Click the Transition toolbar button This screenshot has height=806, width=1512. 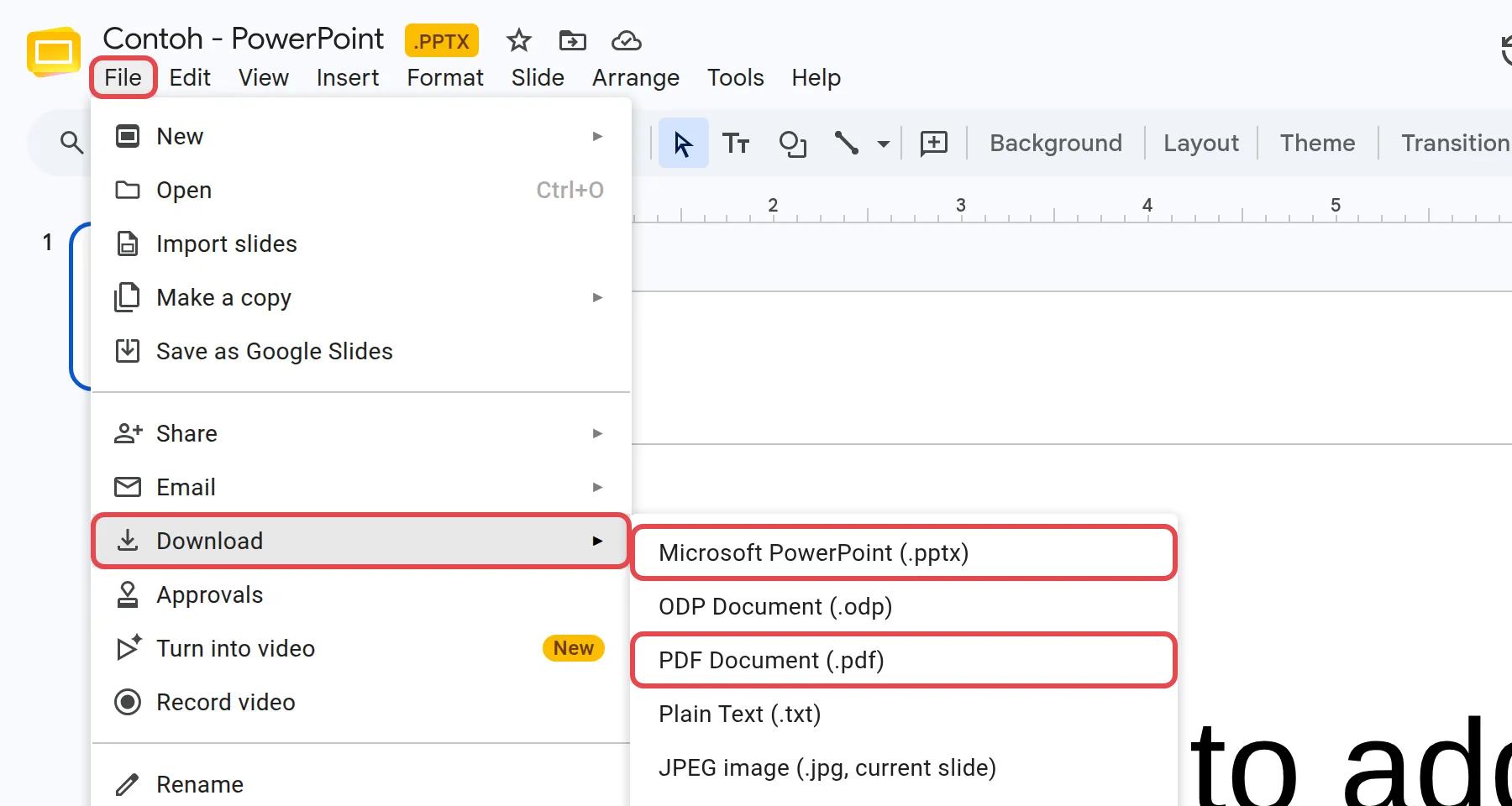(1456, 143)
